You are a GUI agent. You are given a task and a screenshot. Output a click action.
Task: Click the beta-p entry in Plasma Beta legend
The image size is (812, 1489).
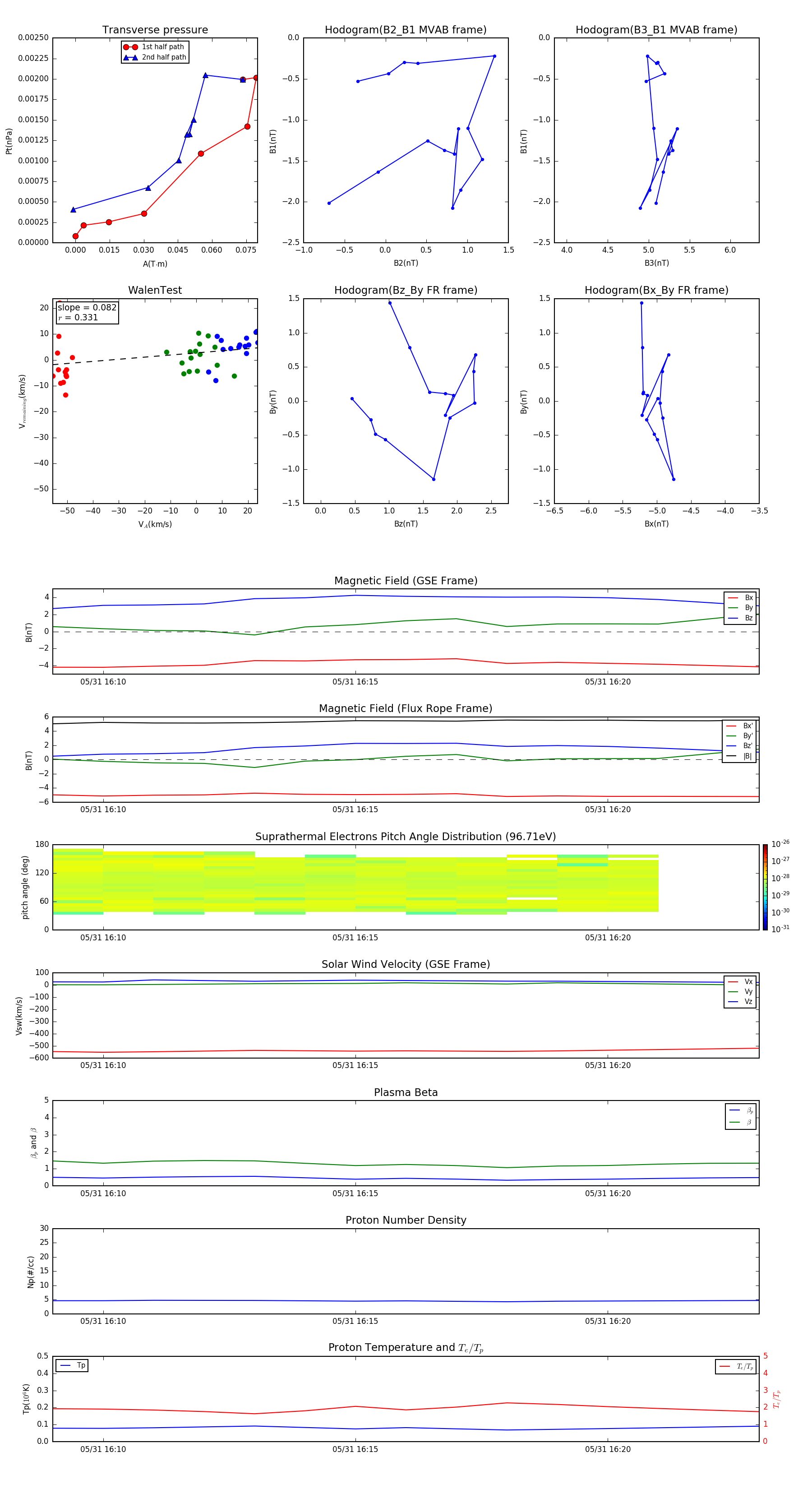741,1110
